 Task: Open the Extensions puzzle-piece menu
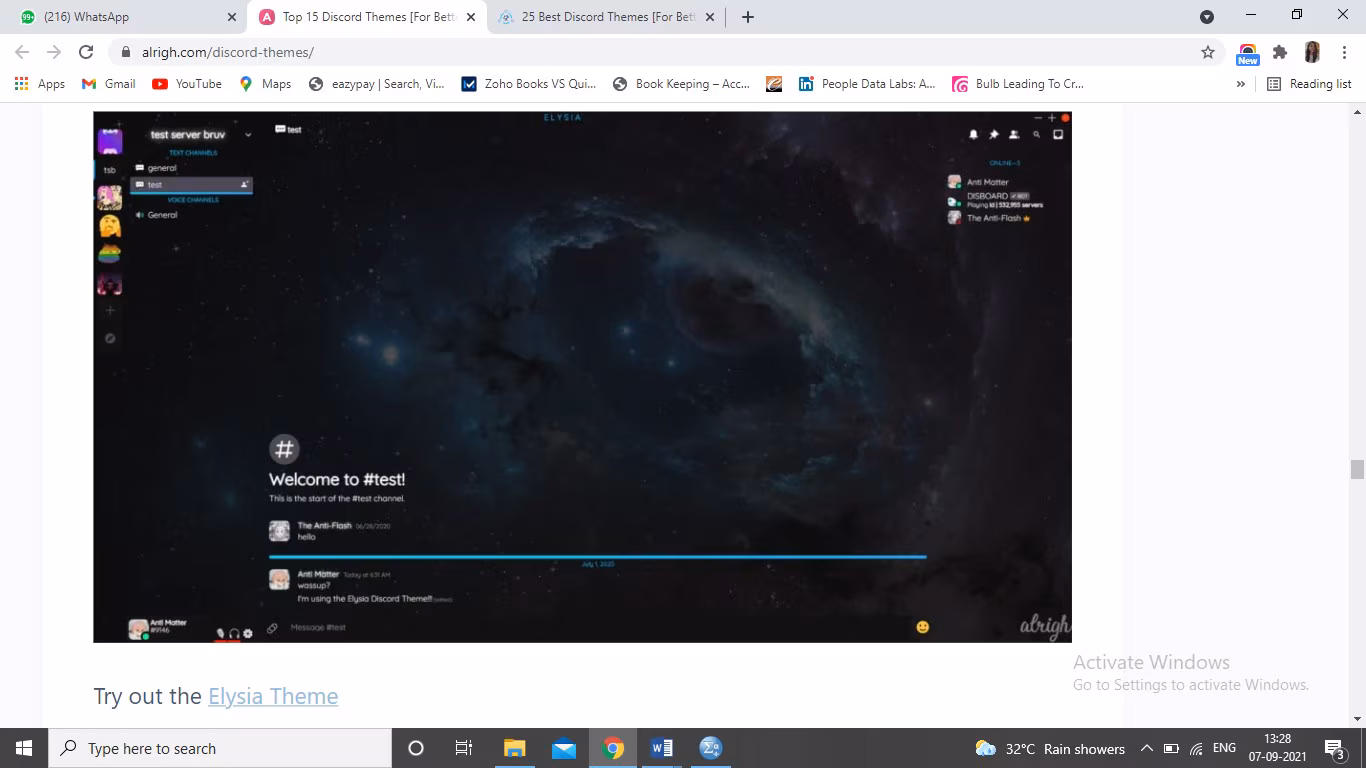(1280, 52)
